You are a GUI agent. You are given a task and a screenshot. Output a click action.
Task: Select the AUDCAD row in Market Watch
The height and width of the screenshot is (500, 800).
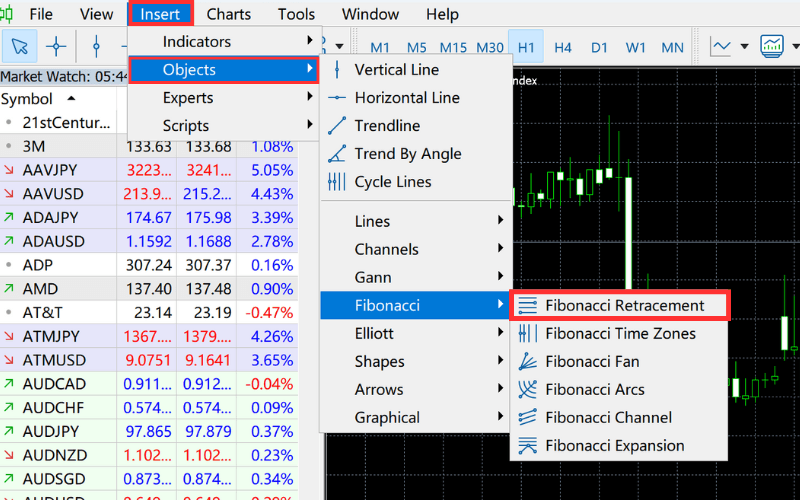[x=54, y=384]
